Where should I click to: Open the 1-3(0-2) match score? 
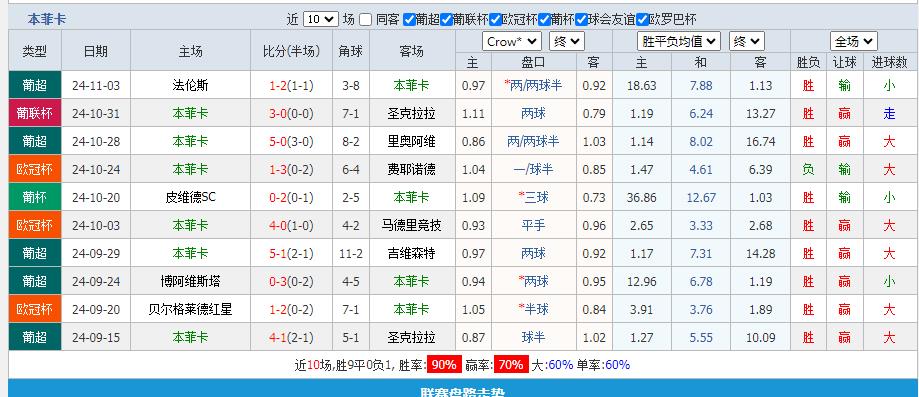click(x=291, y=170)
